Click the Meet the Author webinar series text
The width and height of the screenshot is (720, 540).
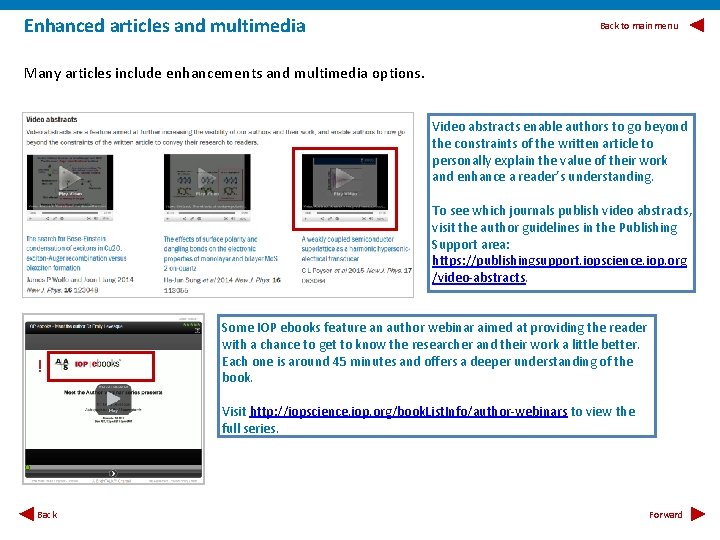113,393
